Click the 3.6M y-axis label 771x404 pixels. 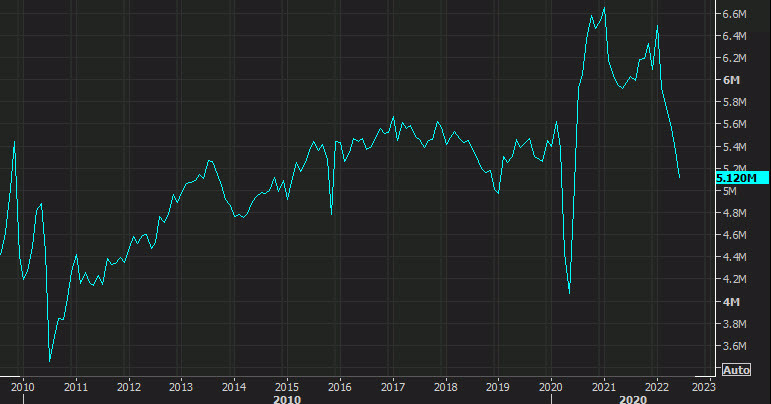click(x=734, y=346)
